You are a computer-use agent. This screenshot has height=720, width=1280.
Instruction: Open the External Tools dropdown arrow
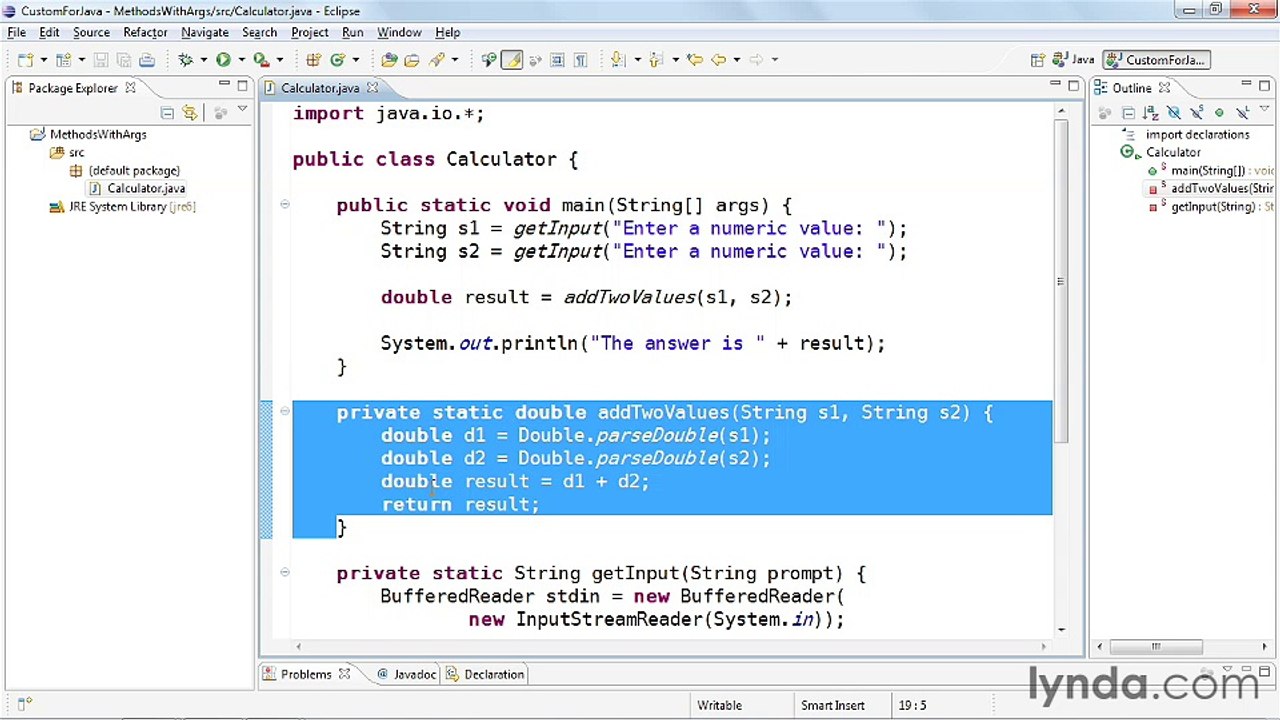(279, 60)
